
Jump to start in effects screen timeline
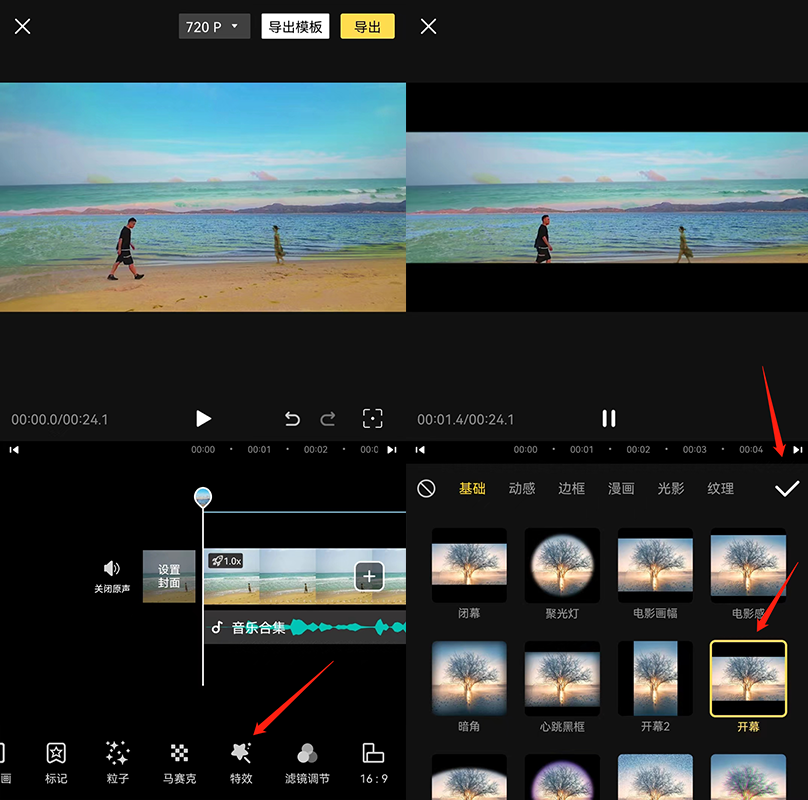pyautogui.click(x=420, y=449)
